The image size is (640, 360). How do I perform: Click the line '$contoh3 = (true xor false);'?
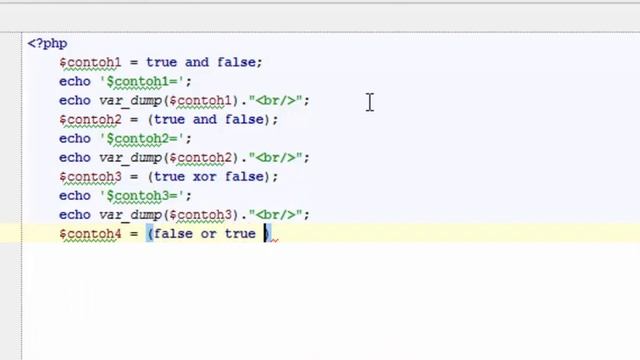point(169,177)
